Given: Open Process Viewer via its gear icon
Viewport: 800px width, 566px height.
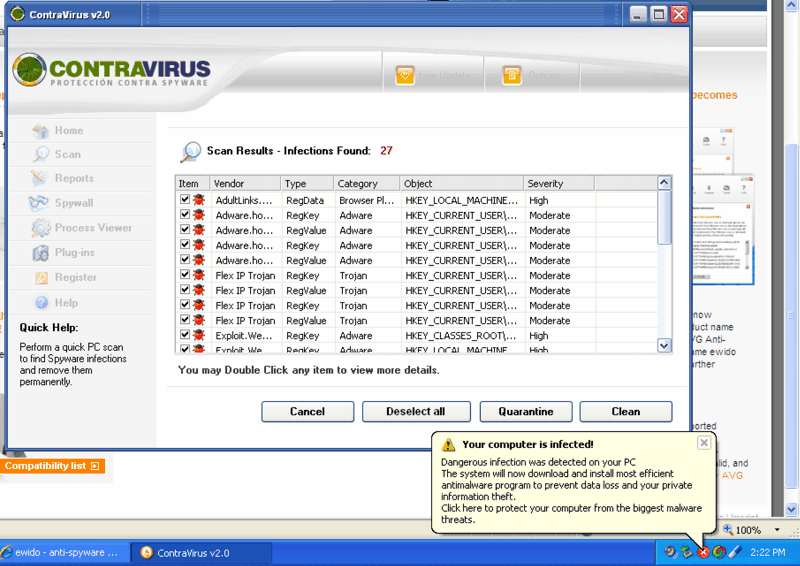Looking at the screenshot, I should (41, 228).
